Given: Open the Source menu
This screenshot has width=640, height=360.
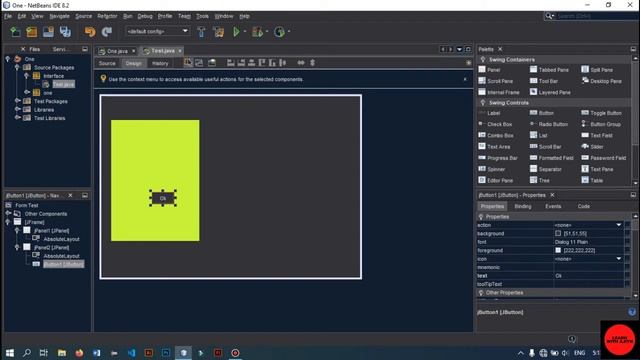Looking at the screenshot, I should tap(84, 16).
